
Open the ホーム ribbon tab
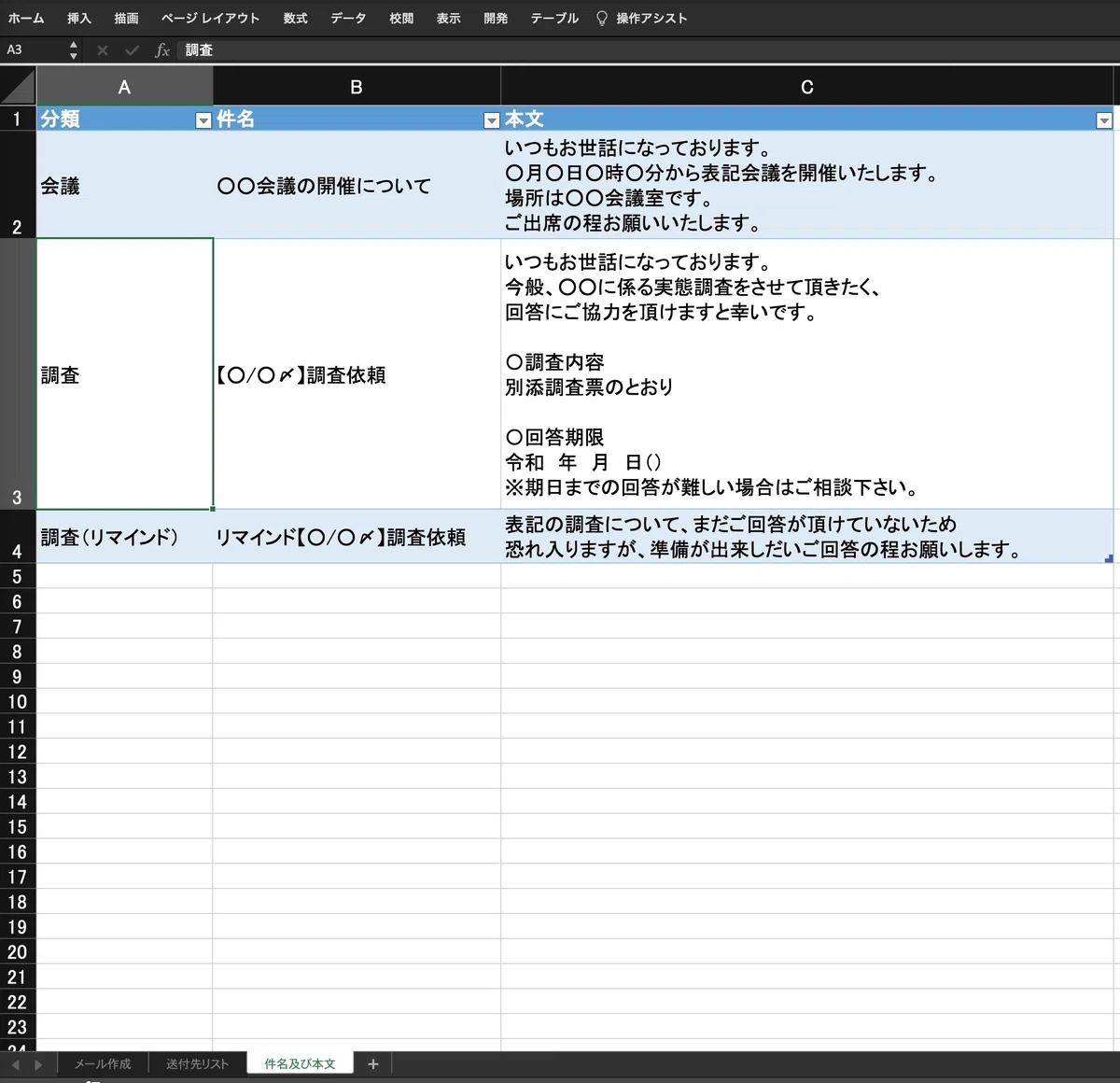26,18
